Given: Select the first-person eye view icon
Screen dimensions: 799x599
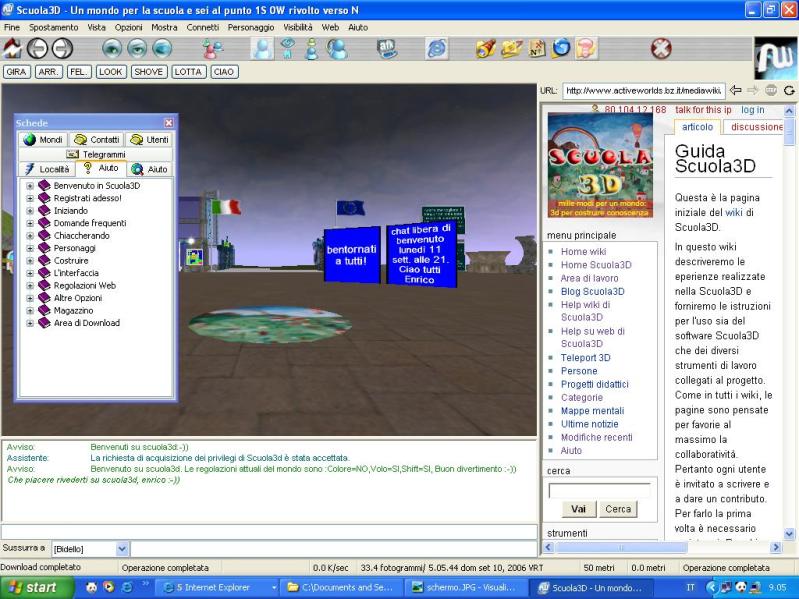Looking at the screenshot, I should [112, 48].
